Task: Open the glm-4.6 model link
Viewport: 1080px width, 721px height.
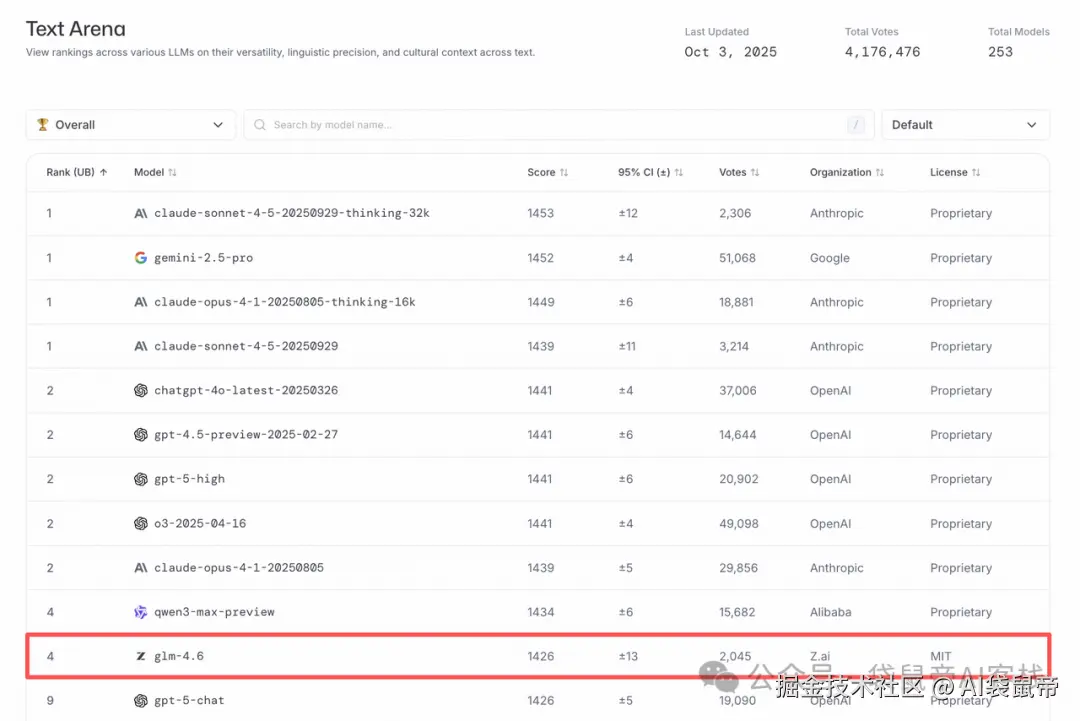Action: [x=178, y=656]
